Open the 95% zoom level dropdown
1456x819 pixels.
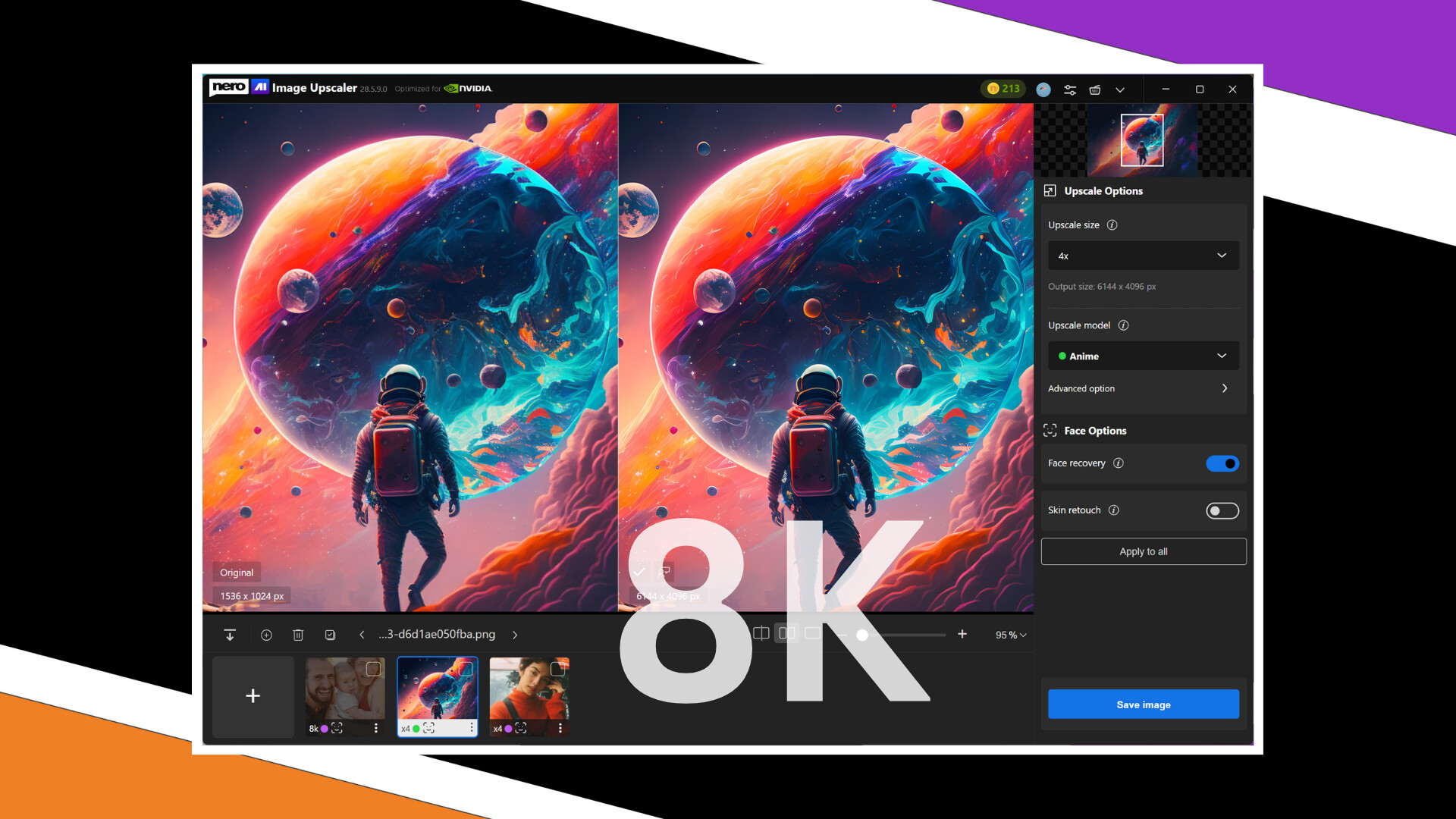tap(1009, 635)
